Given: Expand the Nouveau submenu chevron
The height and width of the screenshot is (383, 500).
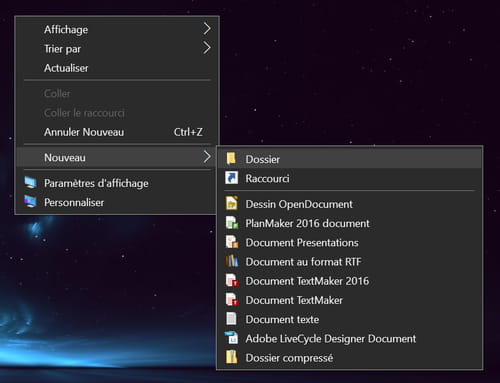Looking at the screenshot, I should tap(207, 157).
